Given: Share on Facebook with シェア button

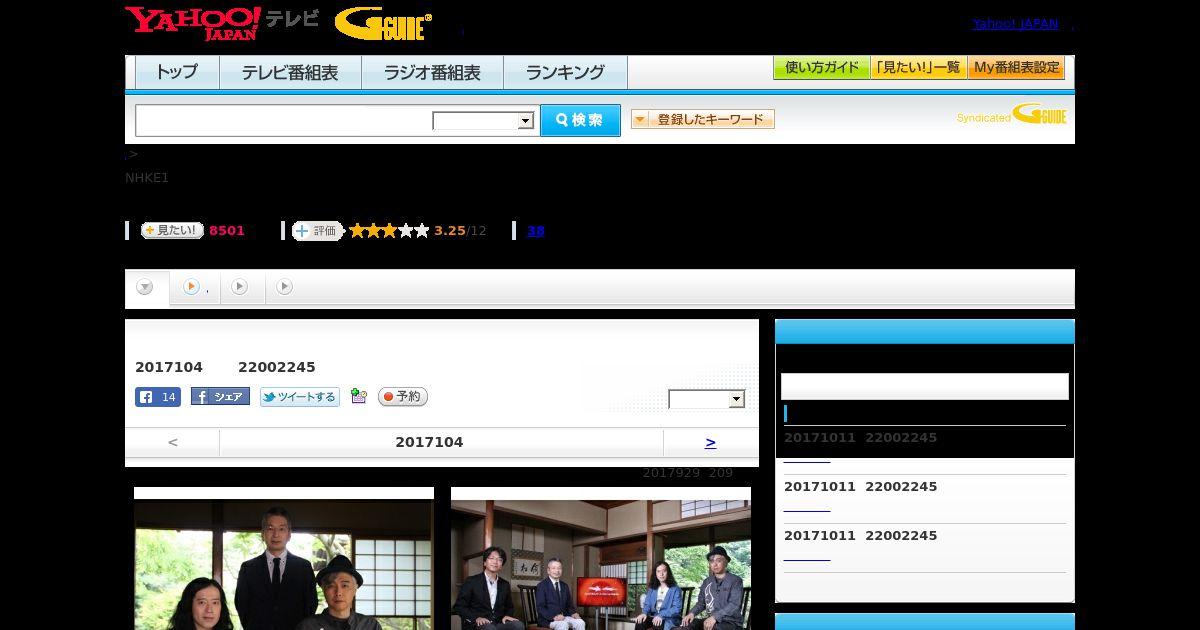Looking at the screenshot, I should pyautogui.click(x=220, y=397).
